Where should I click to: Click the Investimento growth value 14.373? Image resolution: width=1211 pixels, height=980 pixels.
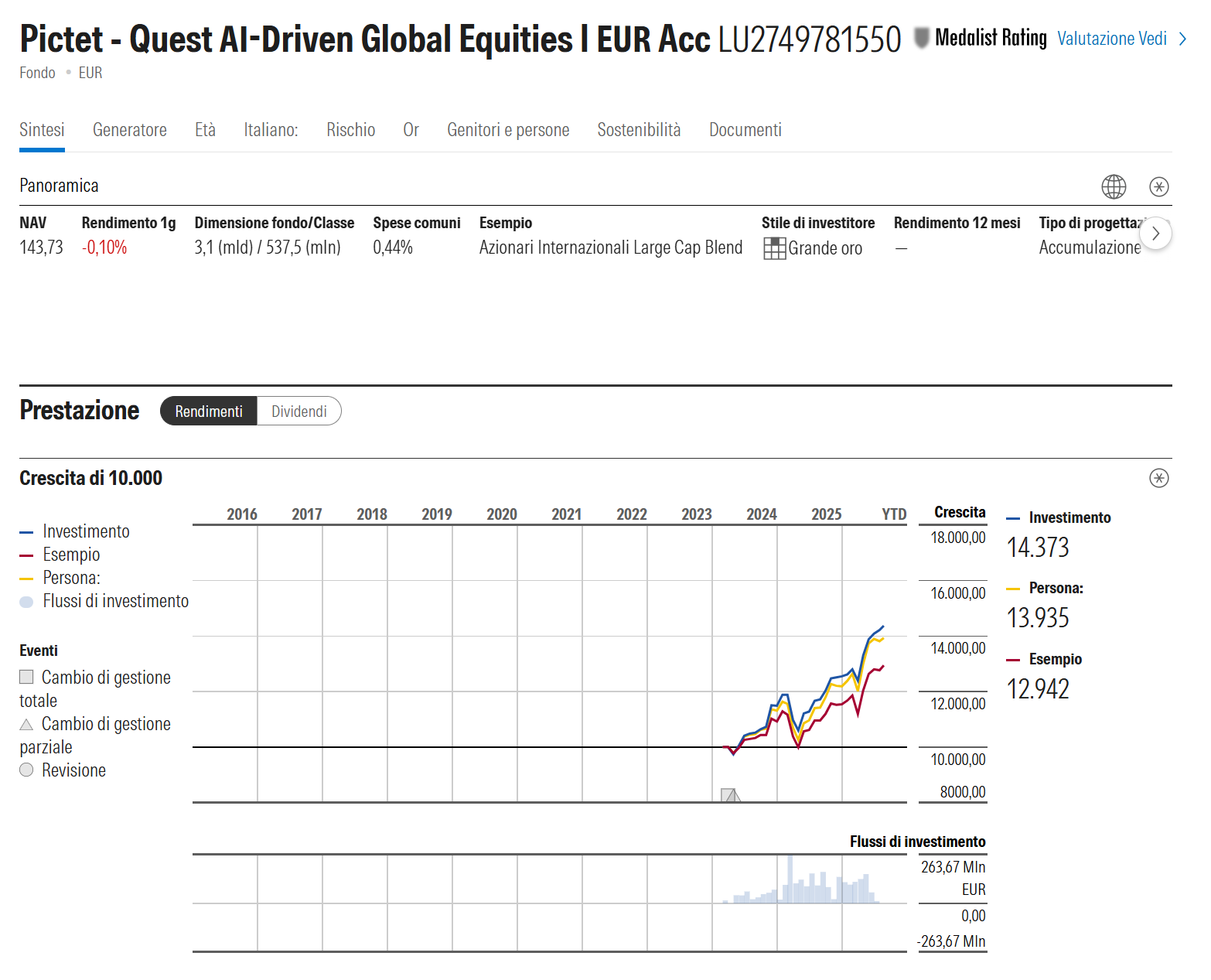(x=1038, y=548)
